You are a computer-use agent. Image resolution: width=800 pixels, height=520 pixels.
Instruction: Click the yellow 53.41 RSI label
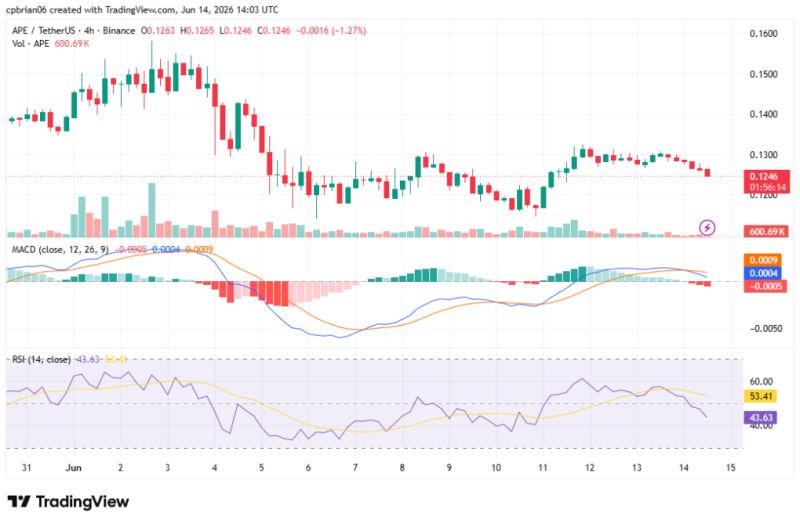point(761,396)
